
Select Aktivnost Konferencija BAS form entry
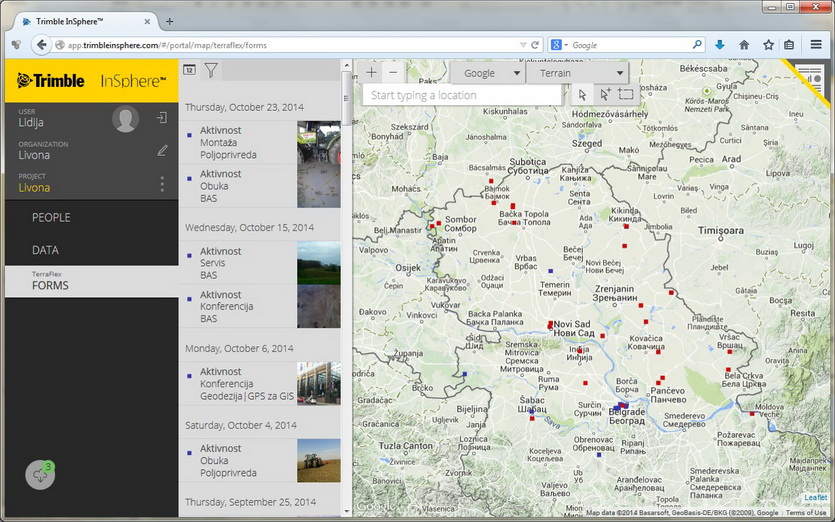tap(238, 306)
